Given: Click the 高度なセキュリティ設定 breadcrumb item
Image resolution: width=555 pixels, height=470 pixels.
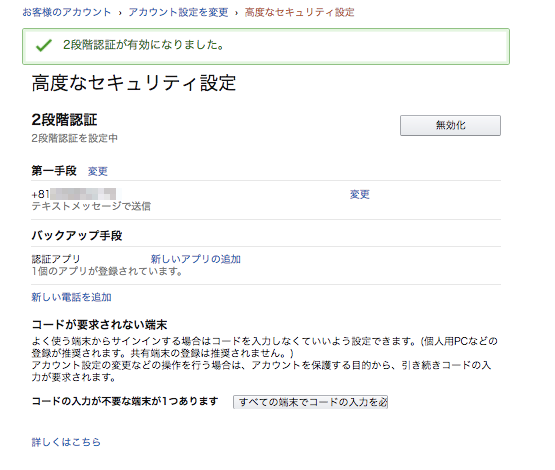Looking at the screenshot, I should [299, 12].
